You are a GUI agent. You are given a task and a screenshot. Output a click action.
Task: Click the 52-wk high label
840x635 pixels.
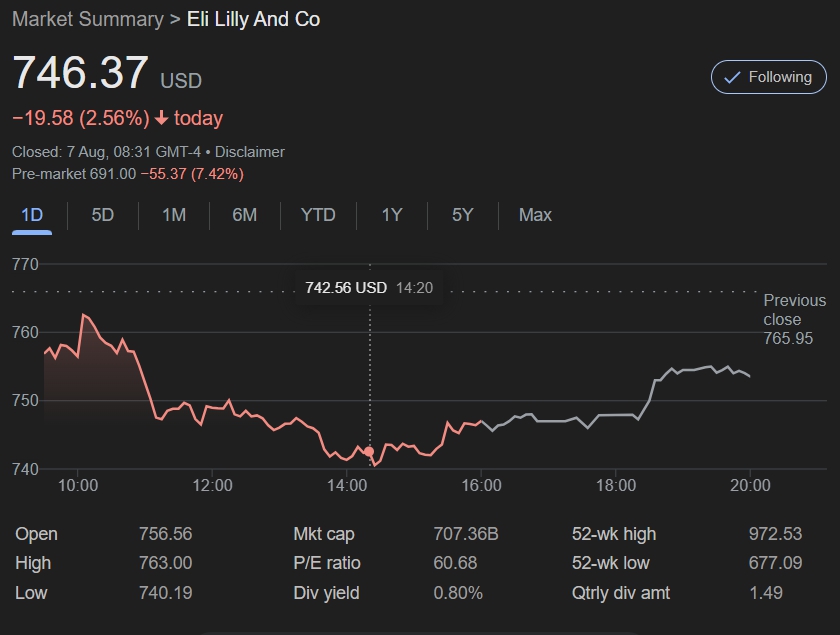click(614, 534)
